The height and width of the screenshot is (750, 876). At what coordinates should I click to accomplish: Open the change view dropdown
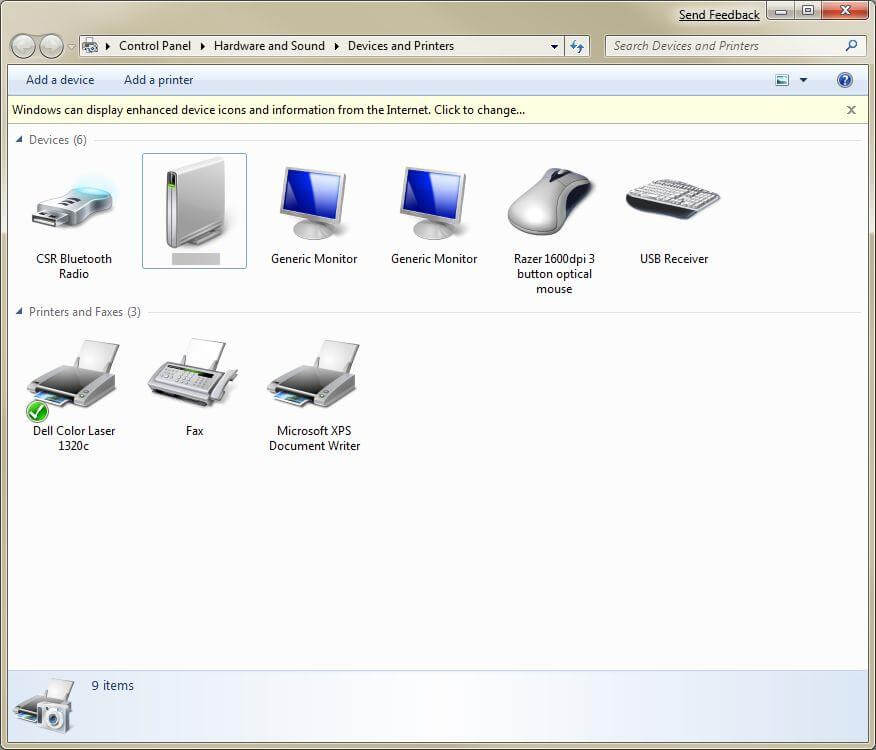pos(802,80)
